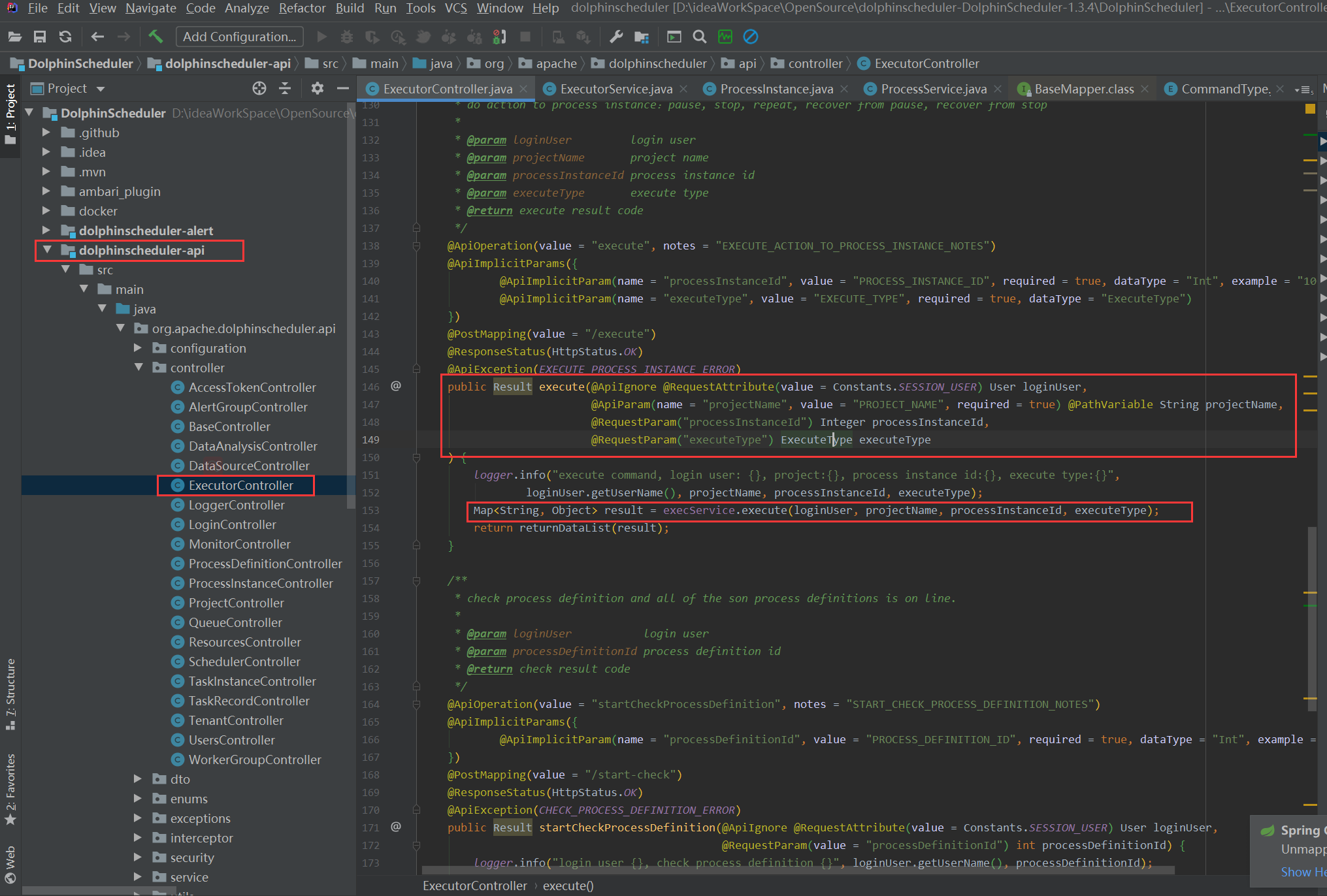
Task: Select Scroll from Source crosshair in Project panel
Action: (x=259, y=88)
